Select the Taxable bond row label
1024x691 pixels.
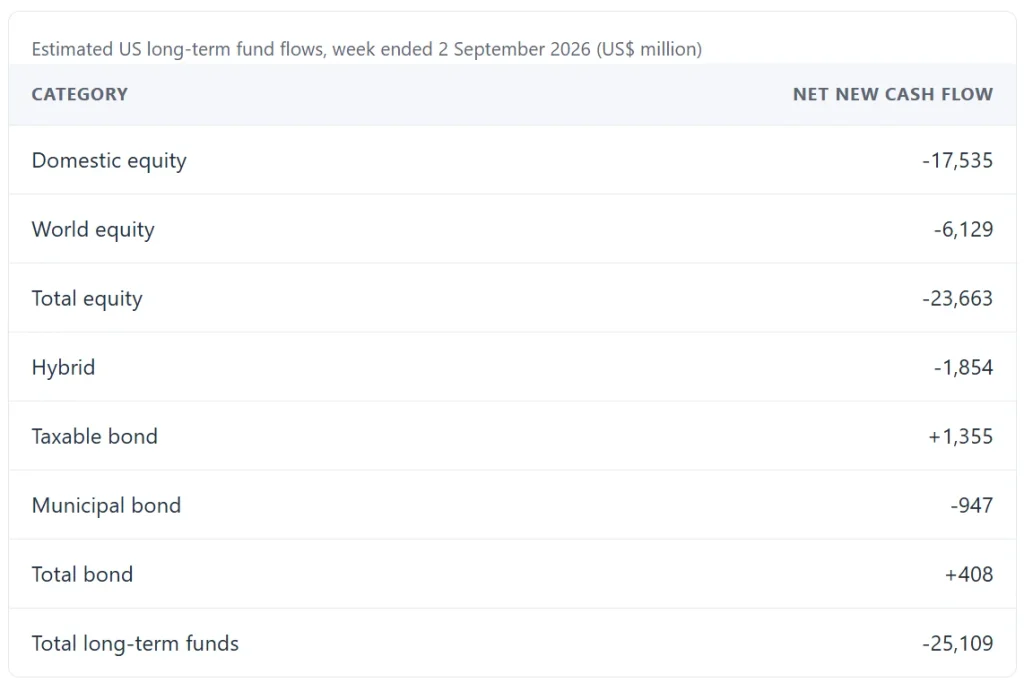95,436
